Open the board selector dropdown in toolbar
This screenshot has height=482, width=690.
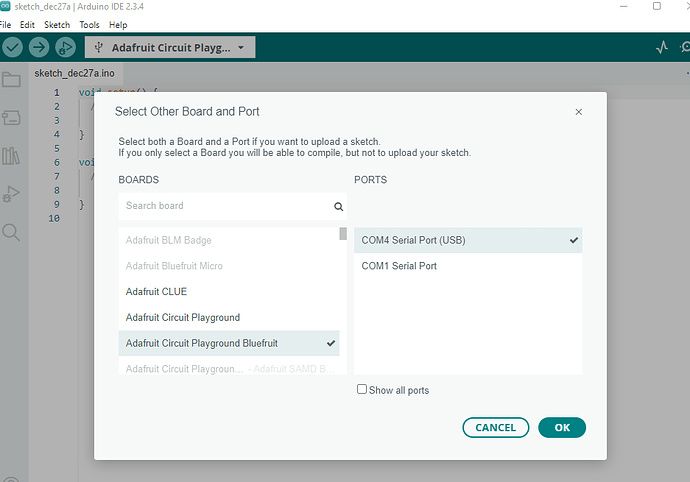pos(170,47)
